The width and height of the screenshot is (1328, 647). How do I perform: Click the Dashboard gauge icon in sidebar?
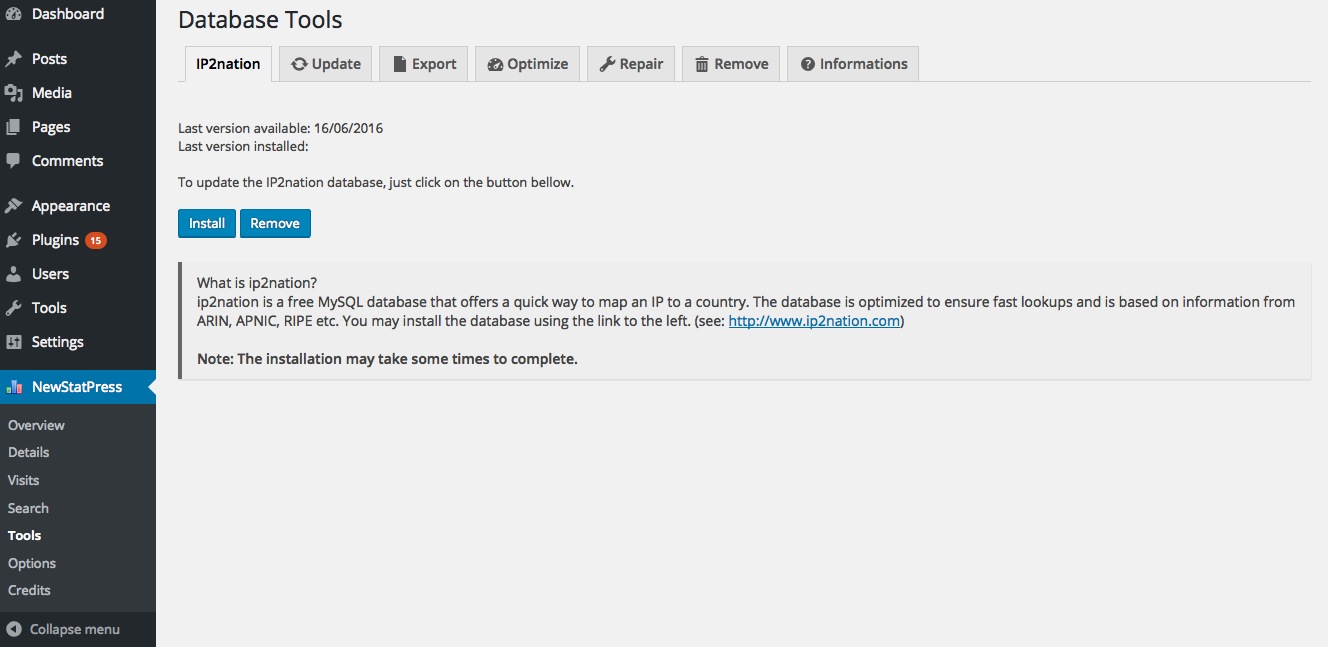pyautogui.click(x=14, y=14)
